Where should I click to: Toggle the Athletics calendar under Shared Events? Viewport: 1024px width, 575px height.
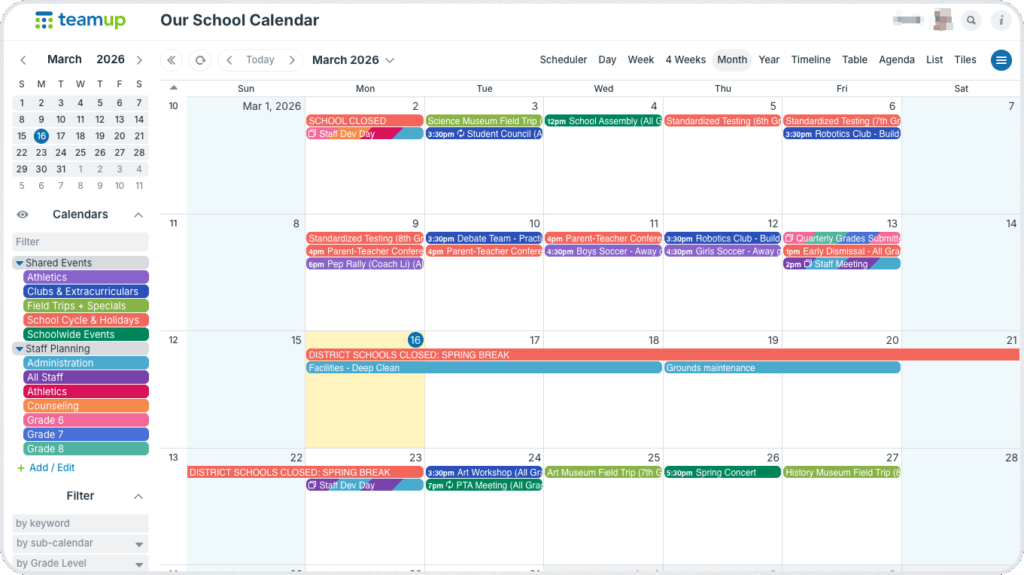(86, 277)
